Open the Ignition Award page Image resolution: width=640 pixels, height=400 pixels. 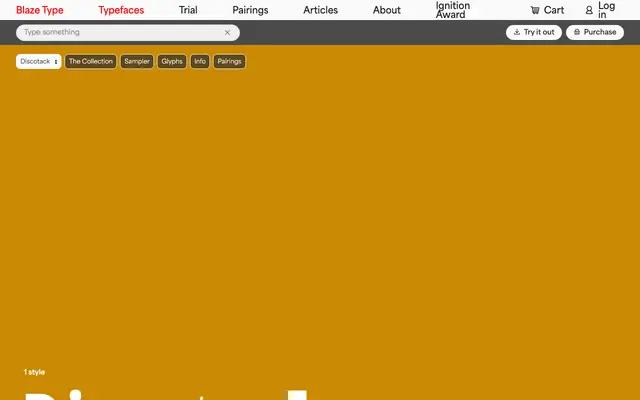tap(453, 10)
